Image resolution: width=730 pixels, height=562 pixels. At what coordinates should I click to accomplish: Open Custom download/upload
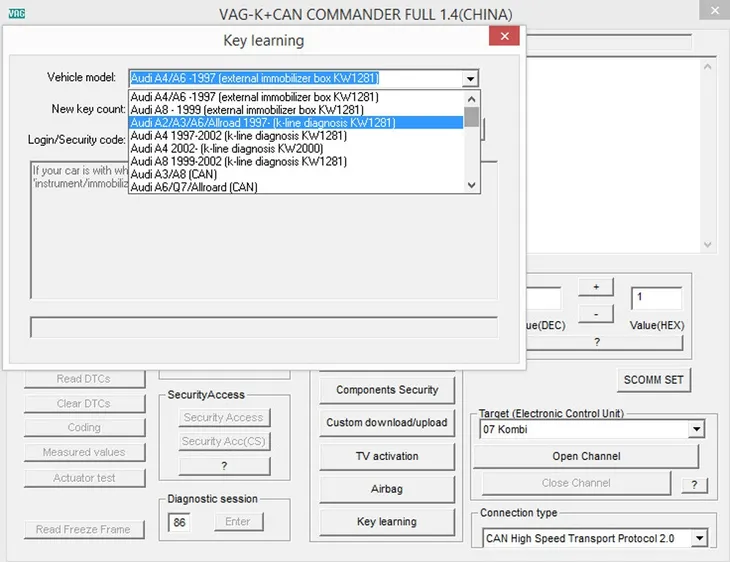387,423
